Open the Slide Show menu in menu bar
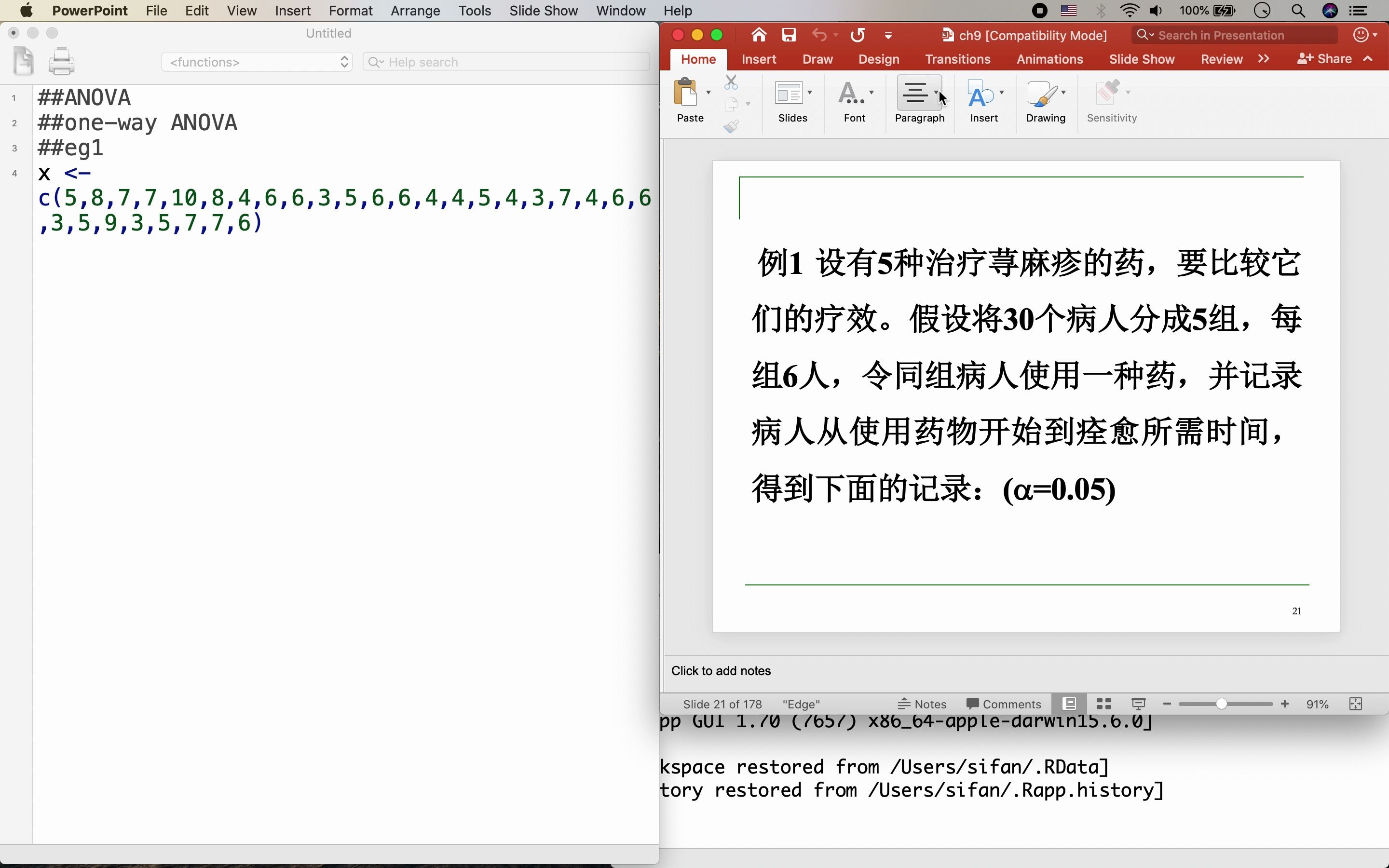 pos(543,10)
